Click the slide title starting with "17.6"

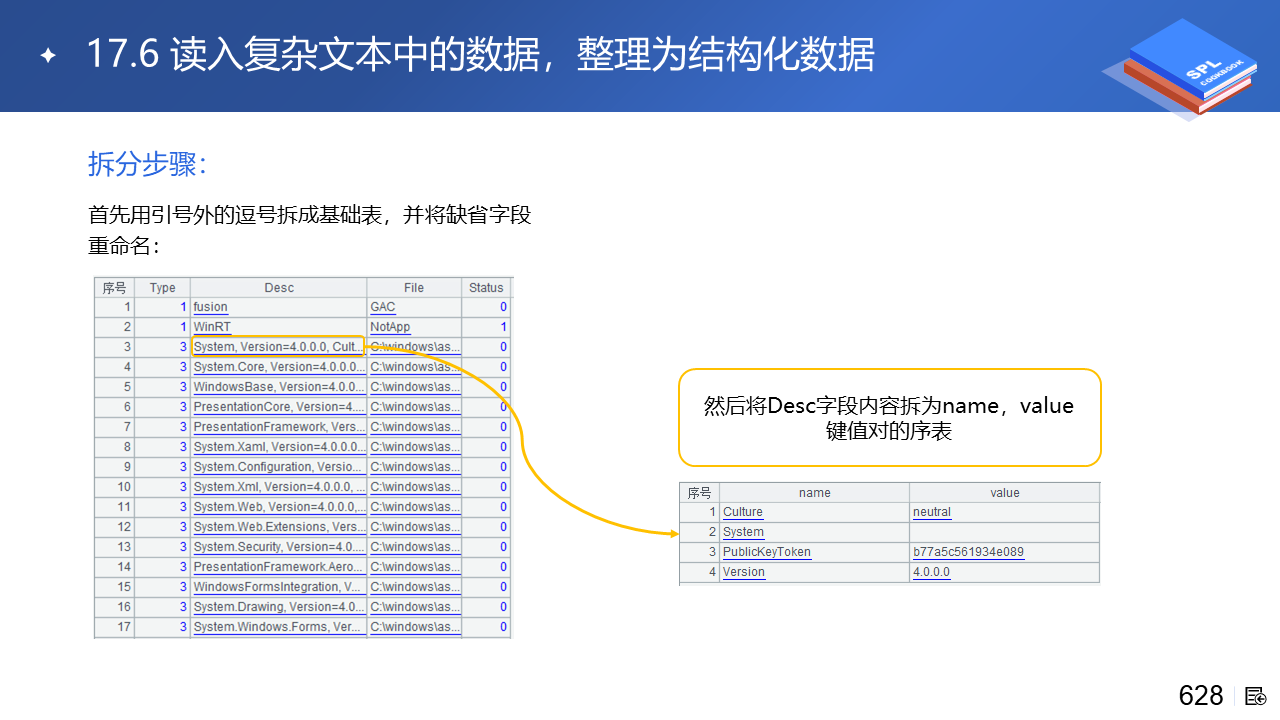[x=480, y=55]
